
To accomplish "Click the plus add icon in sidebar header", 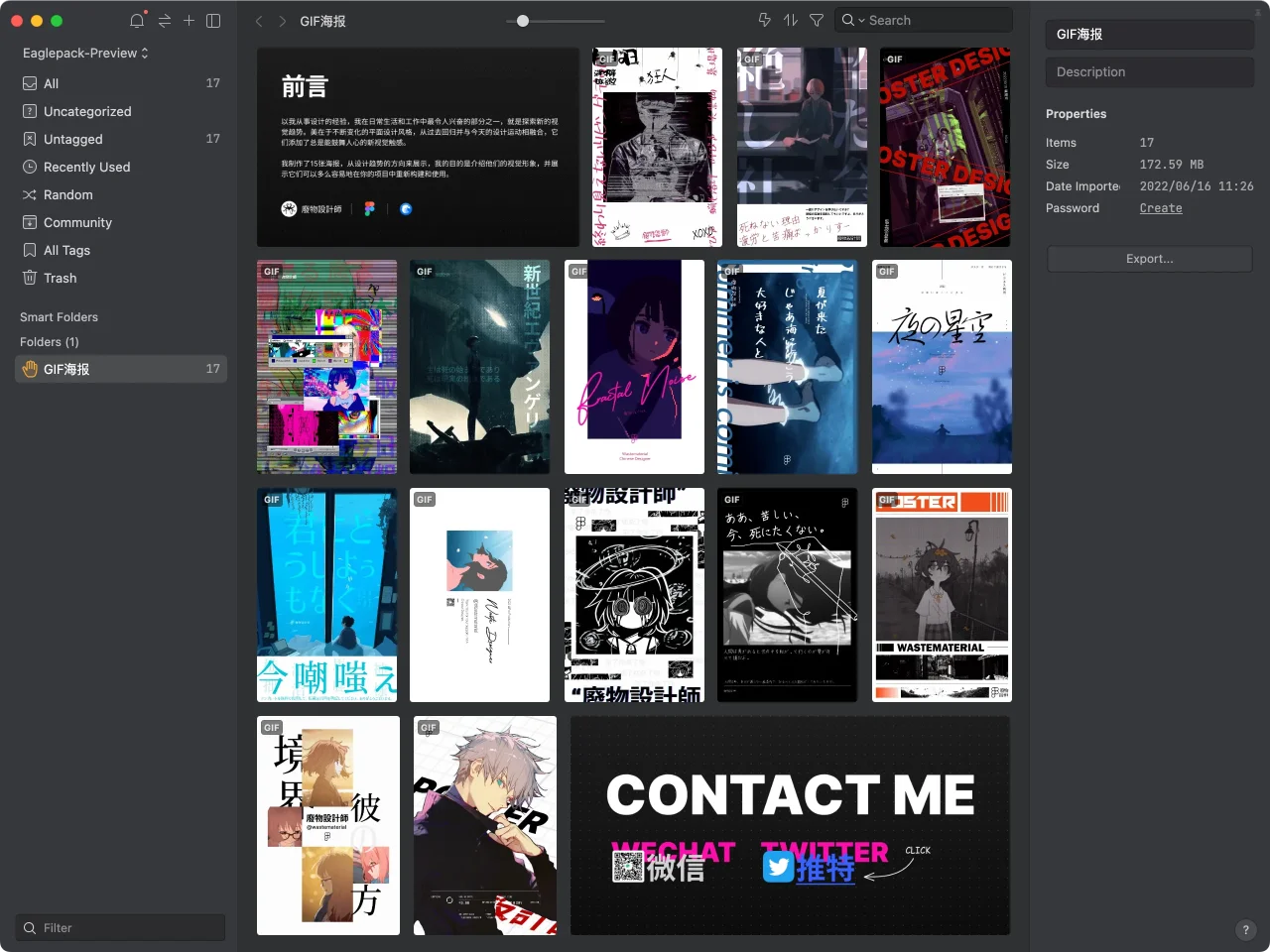I will [x=189, y=20].
